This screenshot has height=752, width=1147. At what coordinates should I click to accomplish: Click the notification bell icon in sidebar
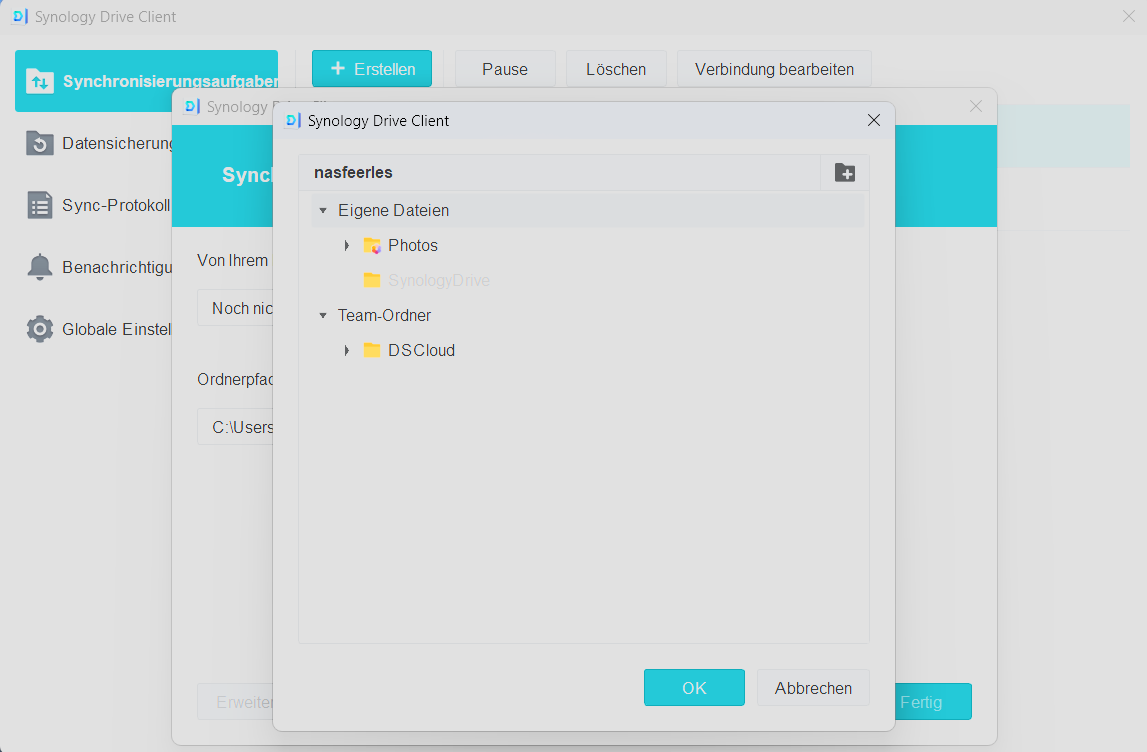(40, 268)
